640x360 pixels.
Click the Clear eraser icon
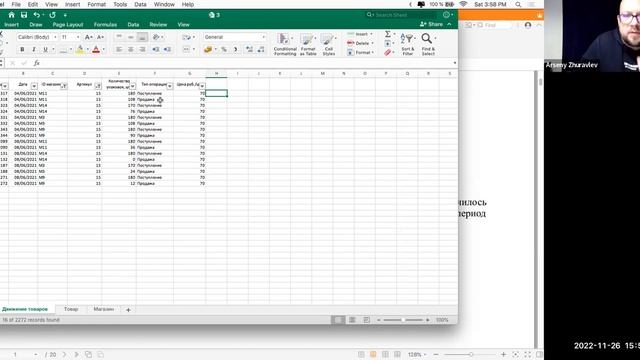388,52
